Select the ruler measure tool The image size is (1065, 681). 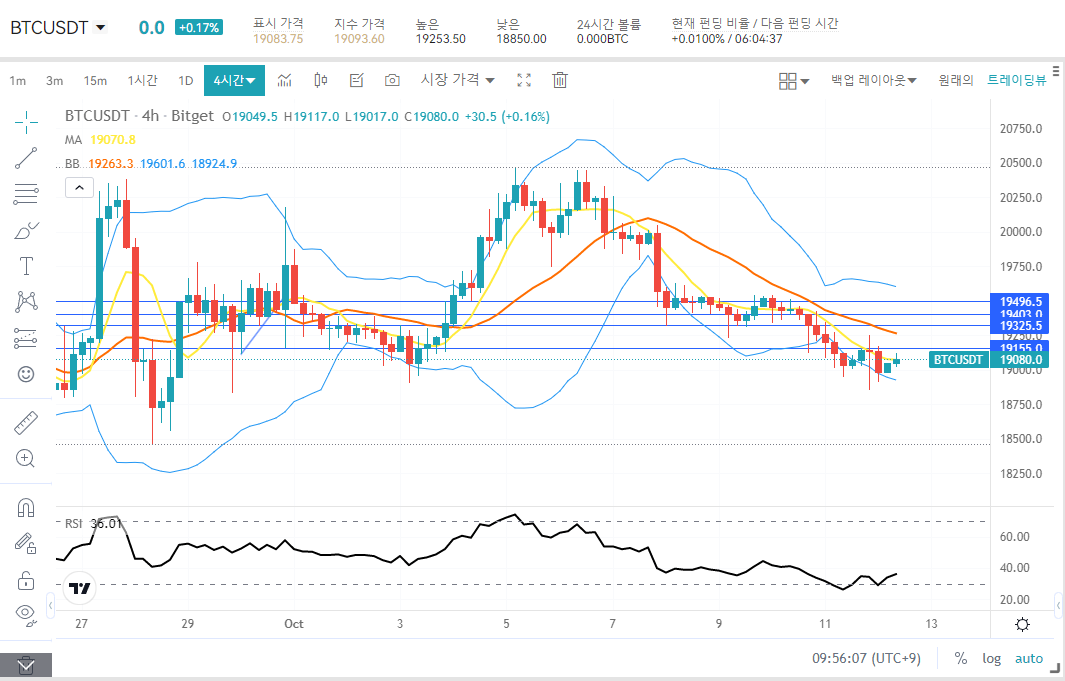point(24,422)
